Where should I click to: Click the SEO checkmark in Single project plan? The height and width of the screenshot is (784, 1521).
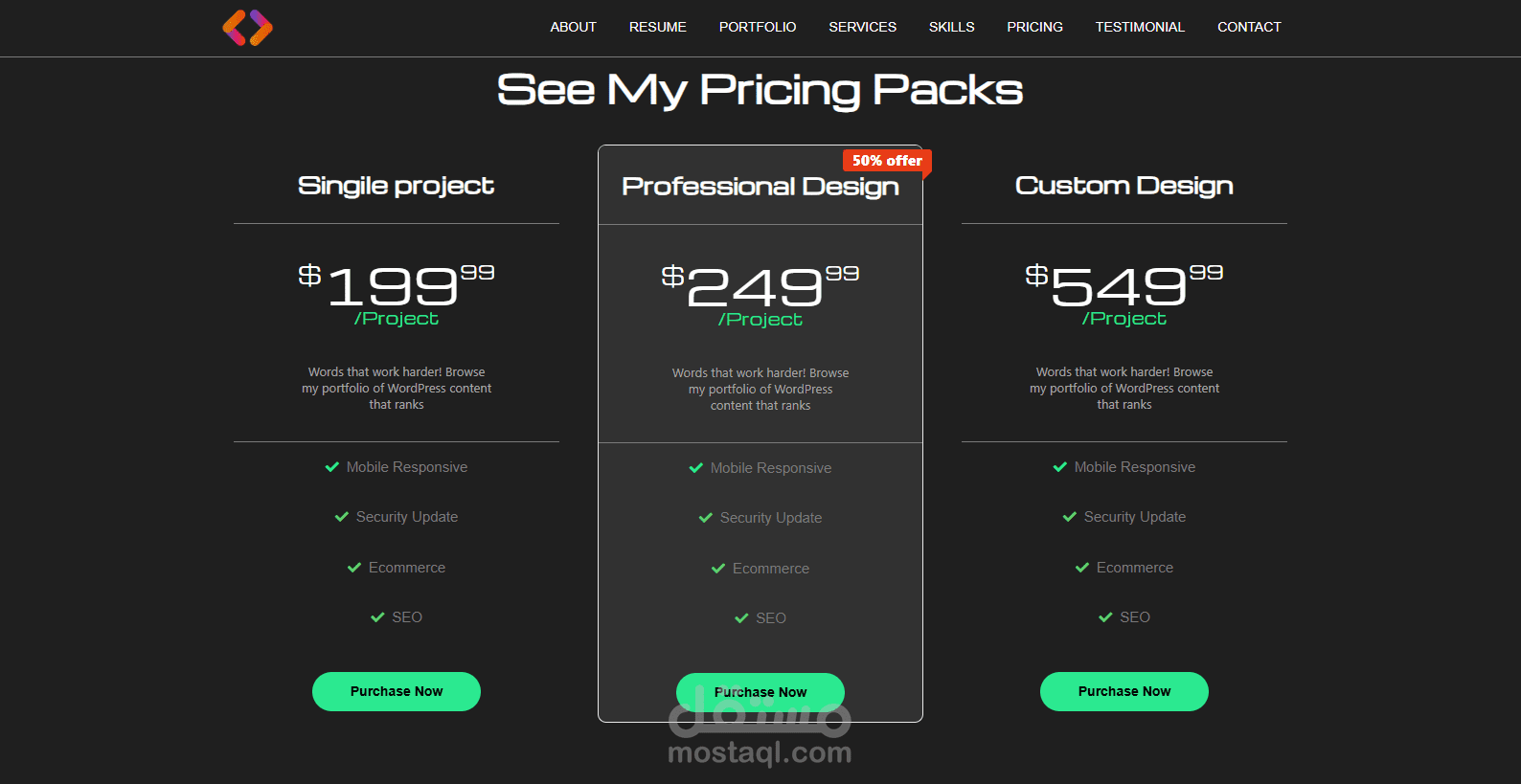tap(377, 617)
